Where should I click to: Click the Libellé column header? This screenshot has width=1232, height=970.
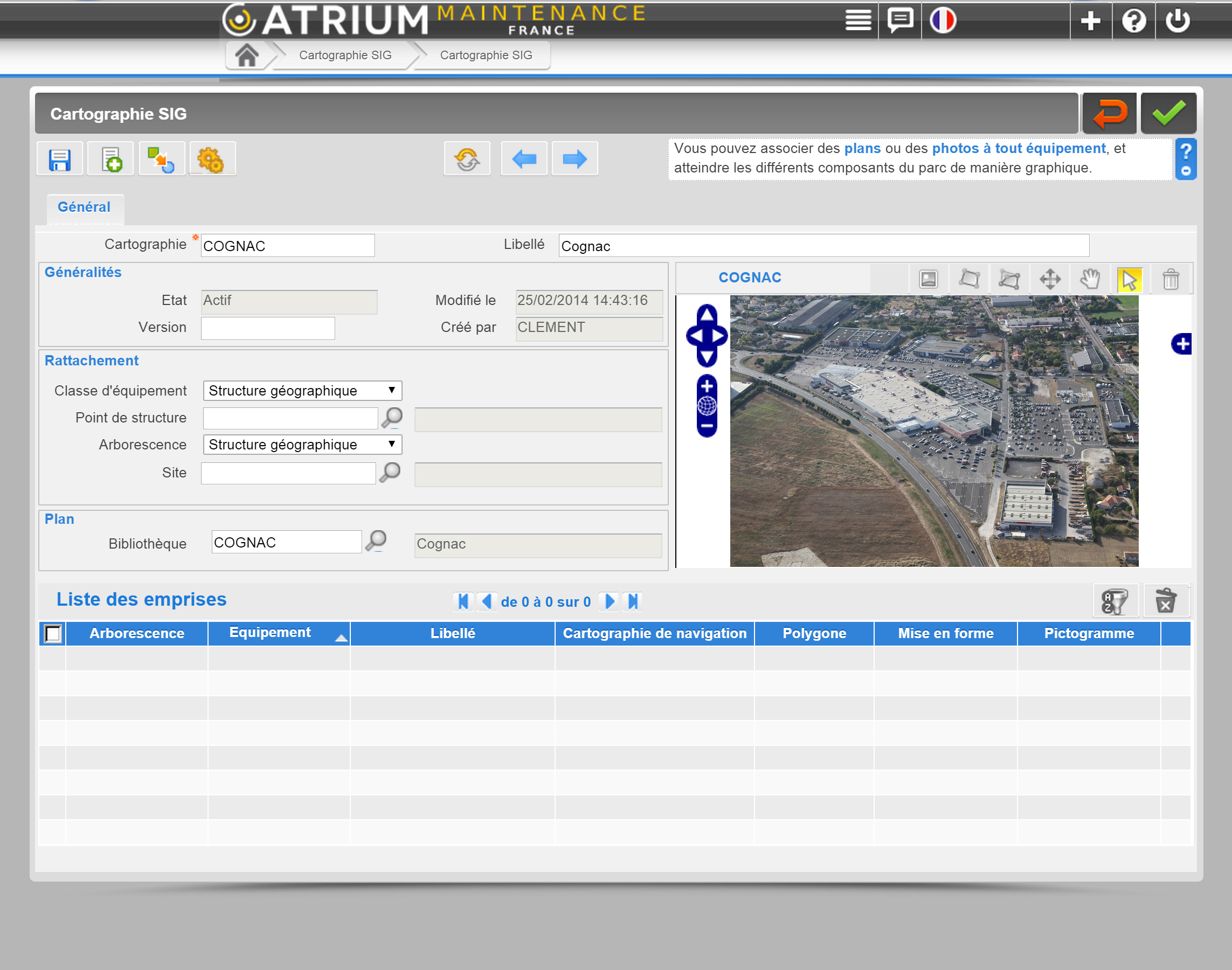(453, 633)
